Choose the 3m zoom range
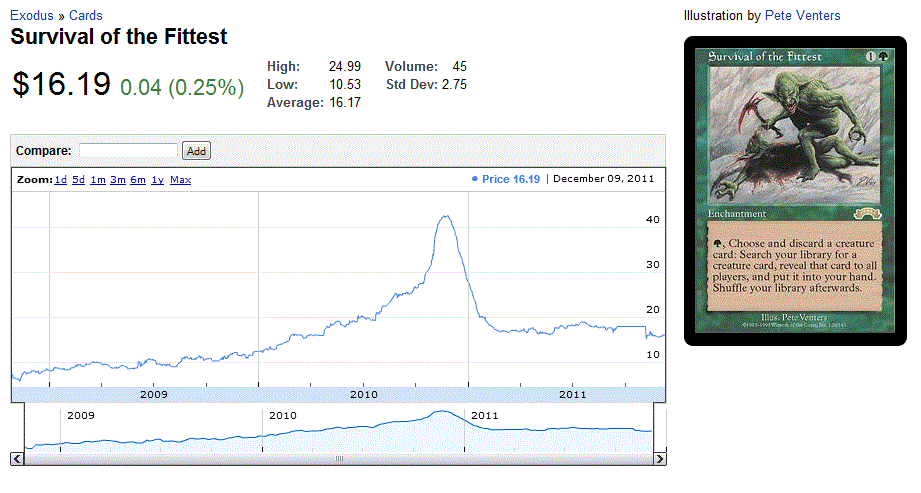 point(118,180)
